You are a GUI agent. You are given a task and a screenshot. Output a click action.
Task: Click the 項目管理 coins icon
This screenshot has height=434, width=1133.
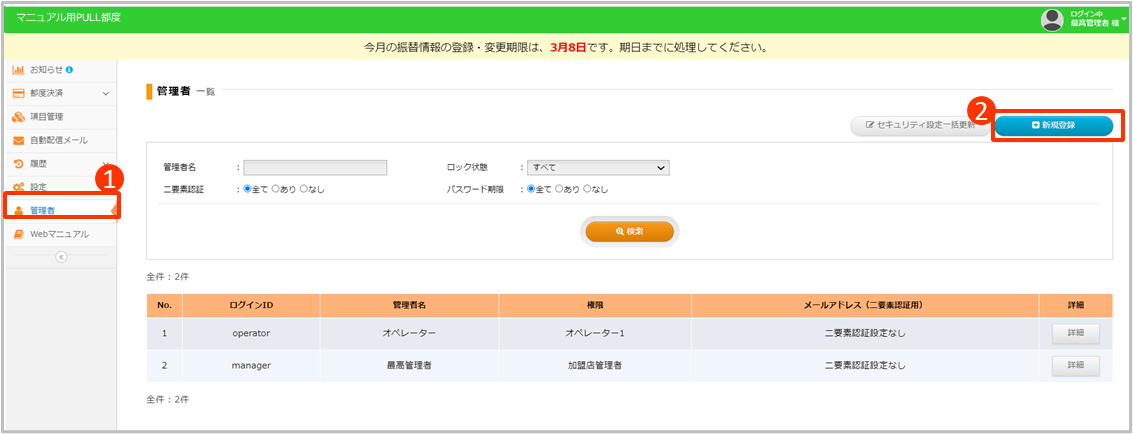point(18,116)
